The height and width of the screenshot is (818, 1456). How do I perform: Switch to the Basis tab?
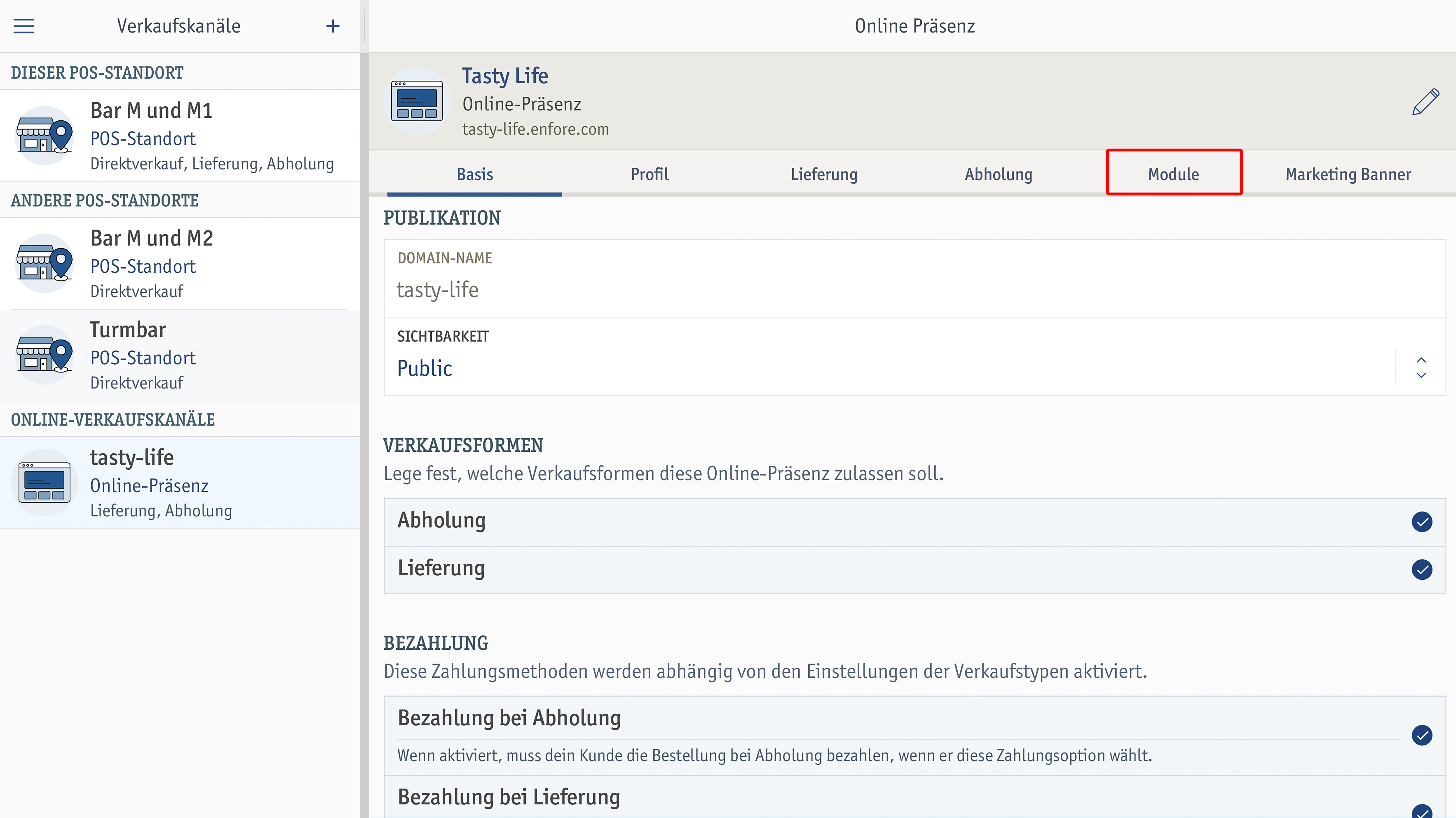[475, 174]
